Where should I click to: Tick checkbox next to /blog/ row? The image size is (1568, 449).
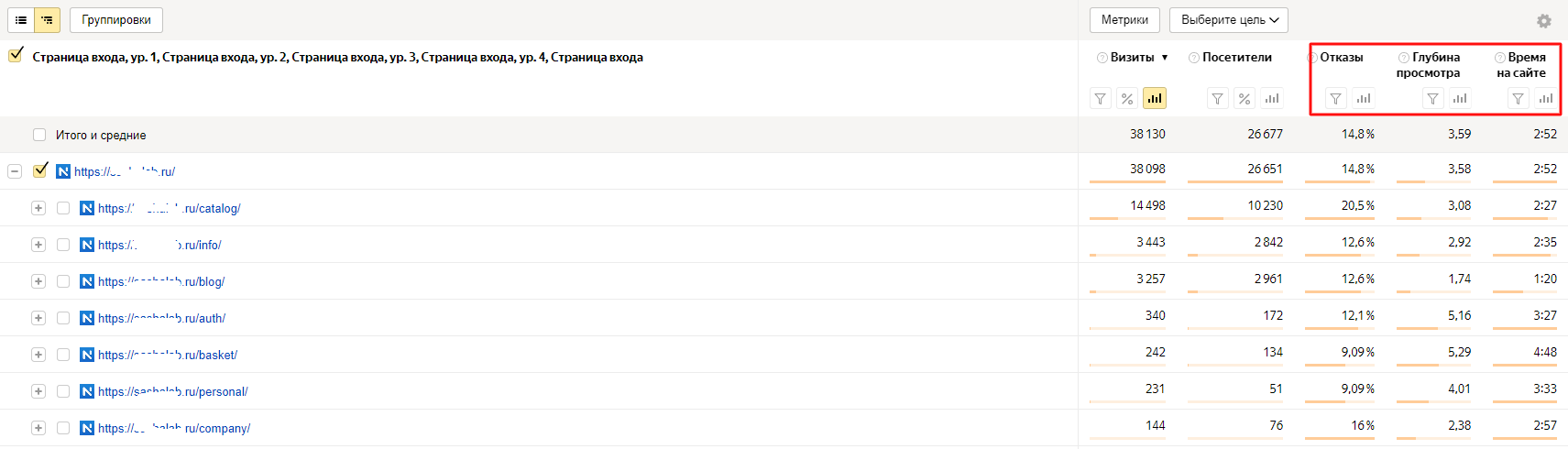[63, 281]
